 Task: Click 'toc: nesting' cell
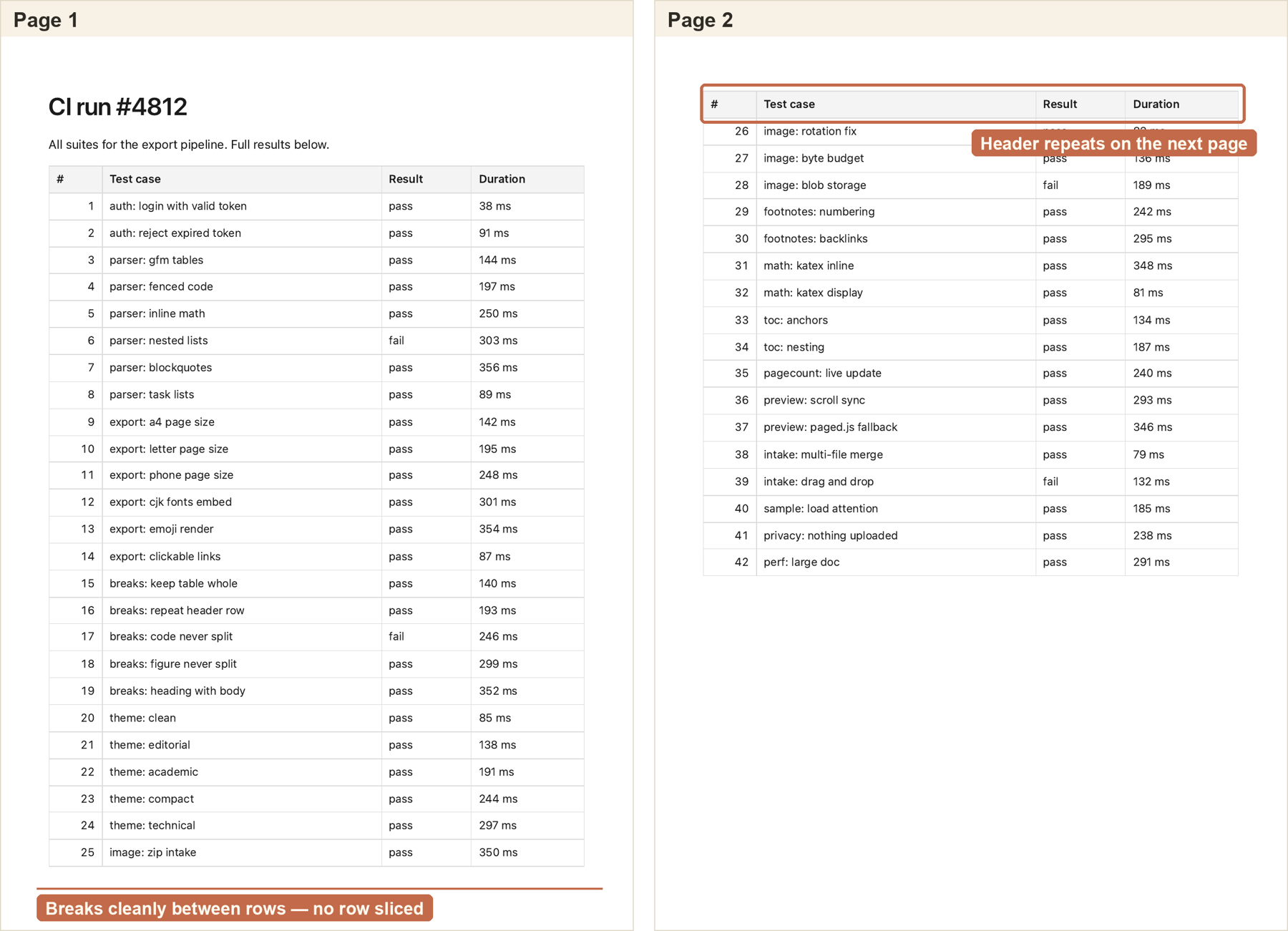(896, 347)
